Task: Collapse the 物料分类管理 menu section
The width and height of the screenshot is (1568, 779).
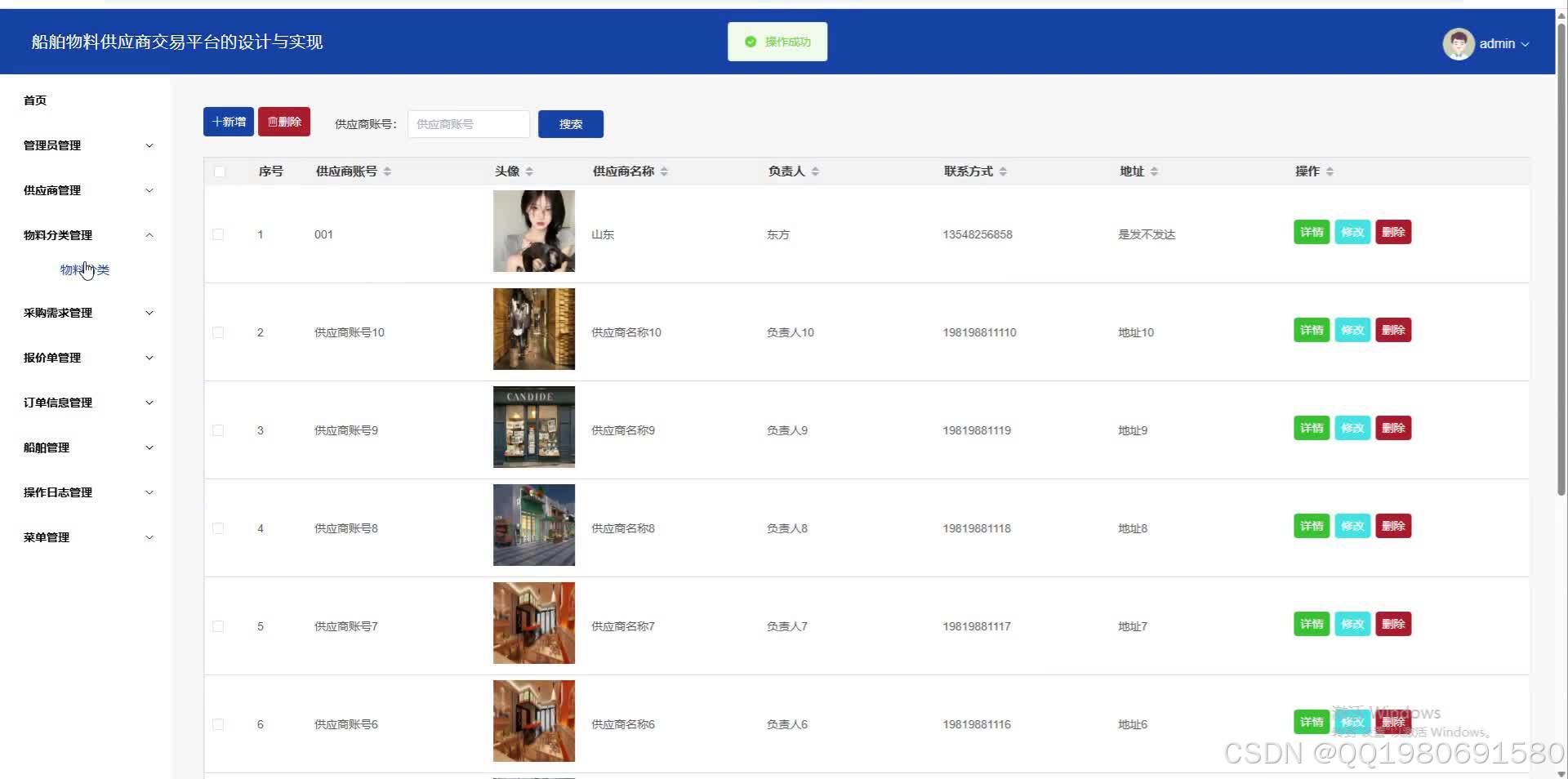Action: (x=86, y=235)
